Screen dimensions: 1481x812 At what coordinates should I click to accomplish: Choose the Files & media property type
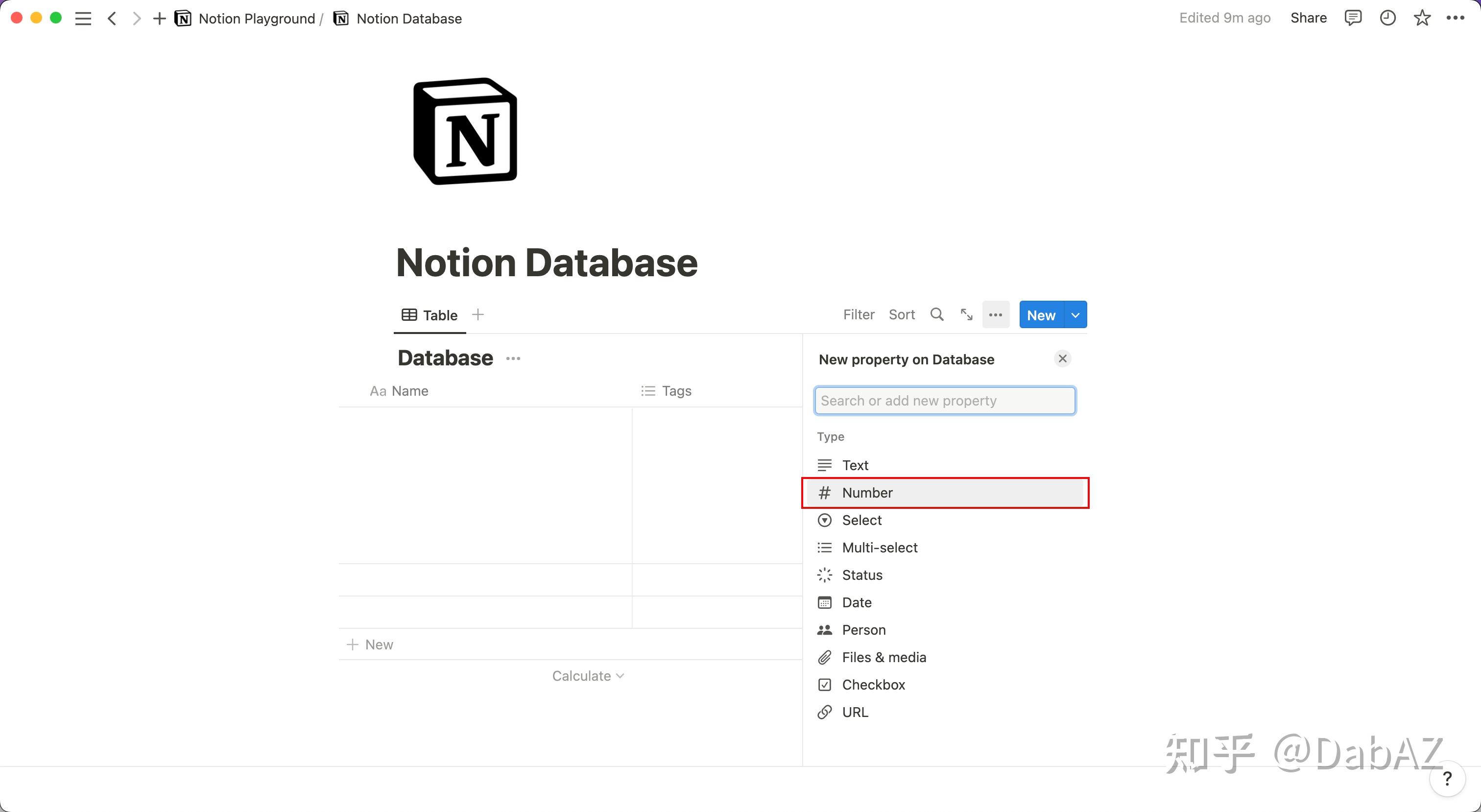[x=884, y=657]
